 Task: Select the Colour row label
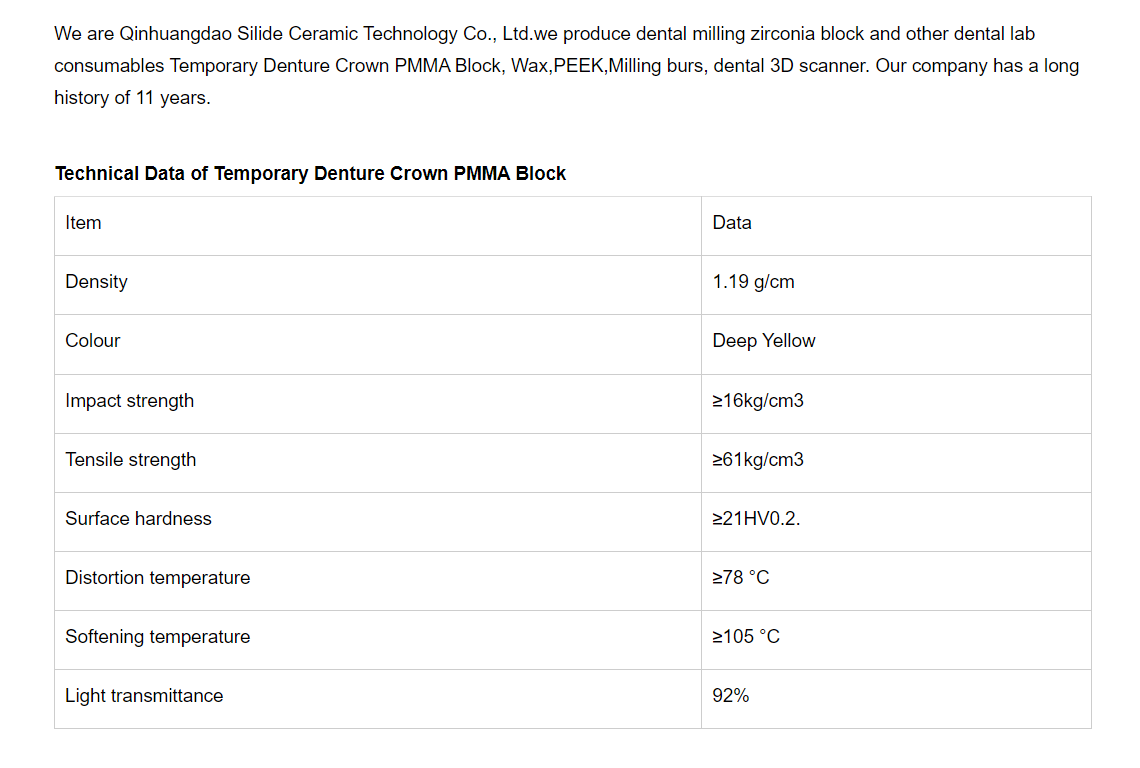coord(93,341)
